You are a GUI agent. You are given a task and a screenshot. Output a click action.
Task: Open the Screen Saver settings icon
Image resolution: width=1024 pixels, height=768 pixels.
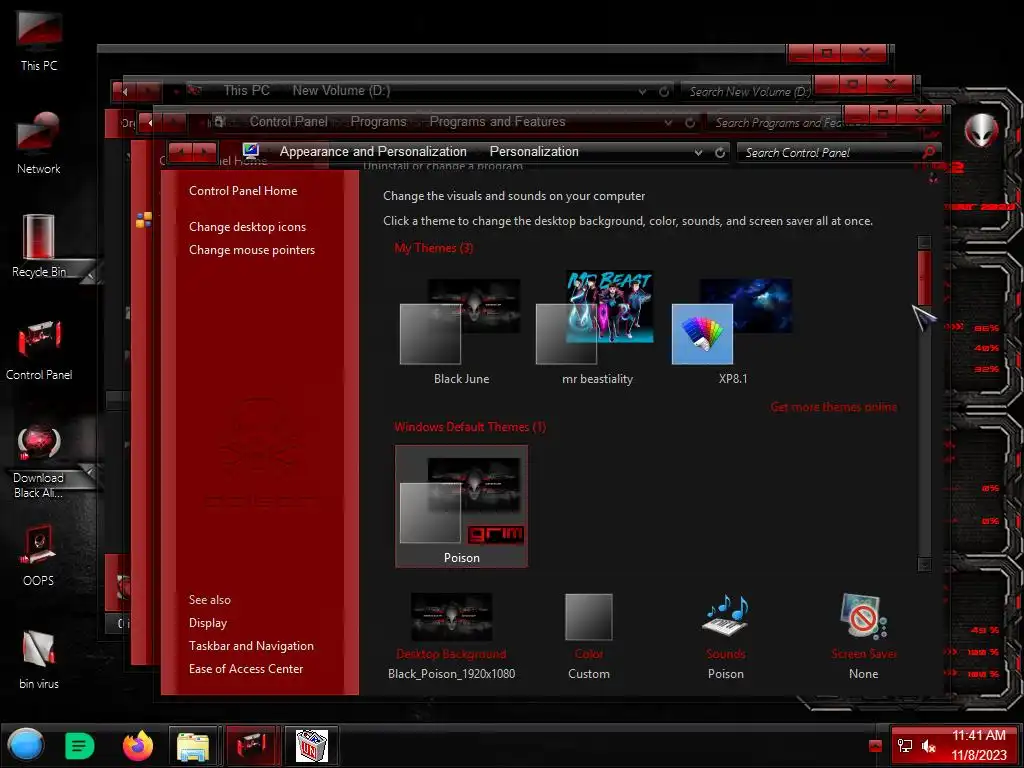[863, 616]
